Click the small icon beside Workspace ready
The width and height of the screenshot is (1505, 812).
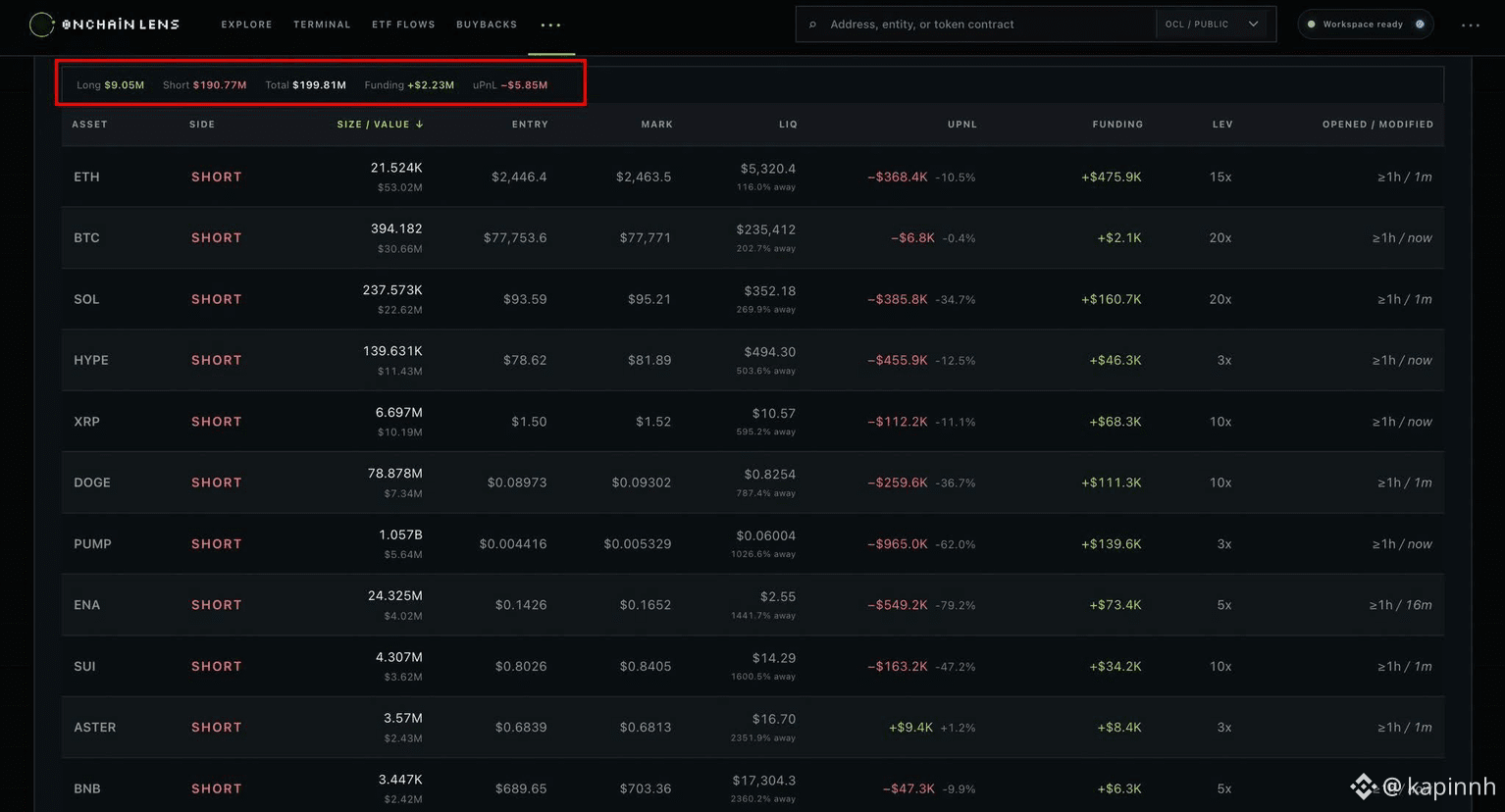coord(1420,25)
